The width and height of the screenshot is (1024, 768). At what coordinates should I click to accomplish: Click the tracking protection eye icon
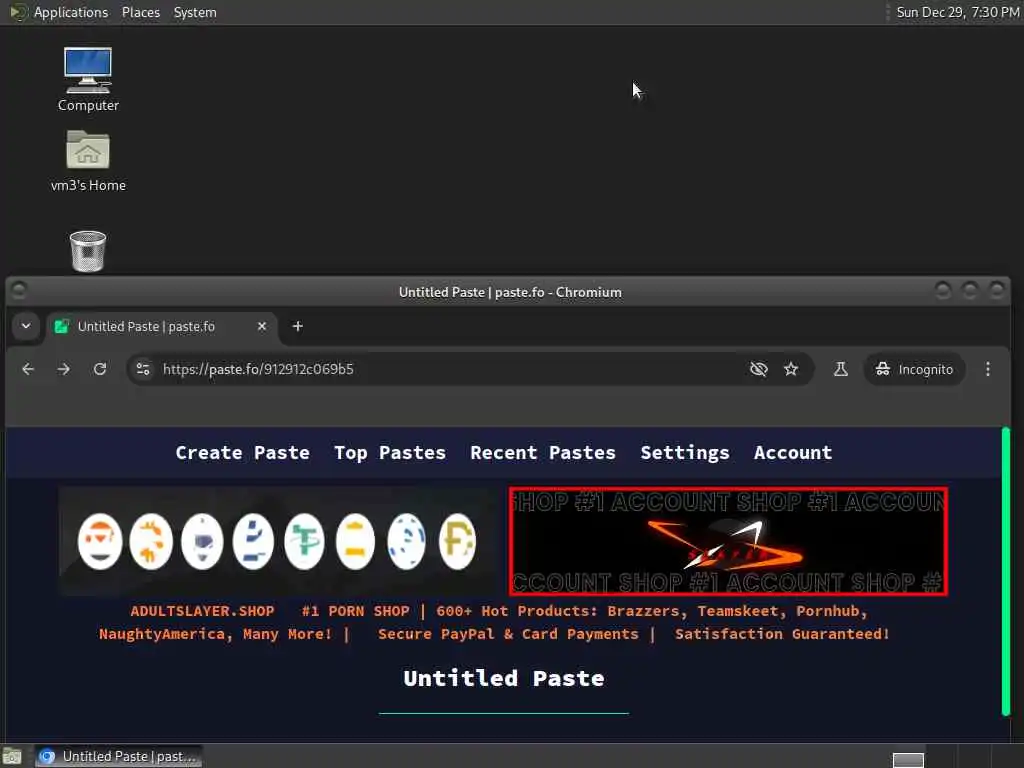tap(758, 370)
